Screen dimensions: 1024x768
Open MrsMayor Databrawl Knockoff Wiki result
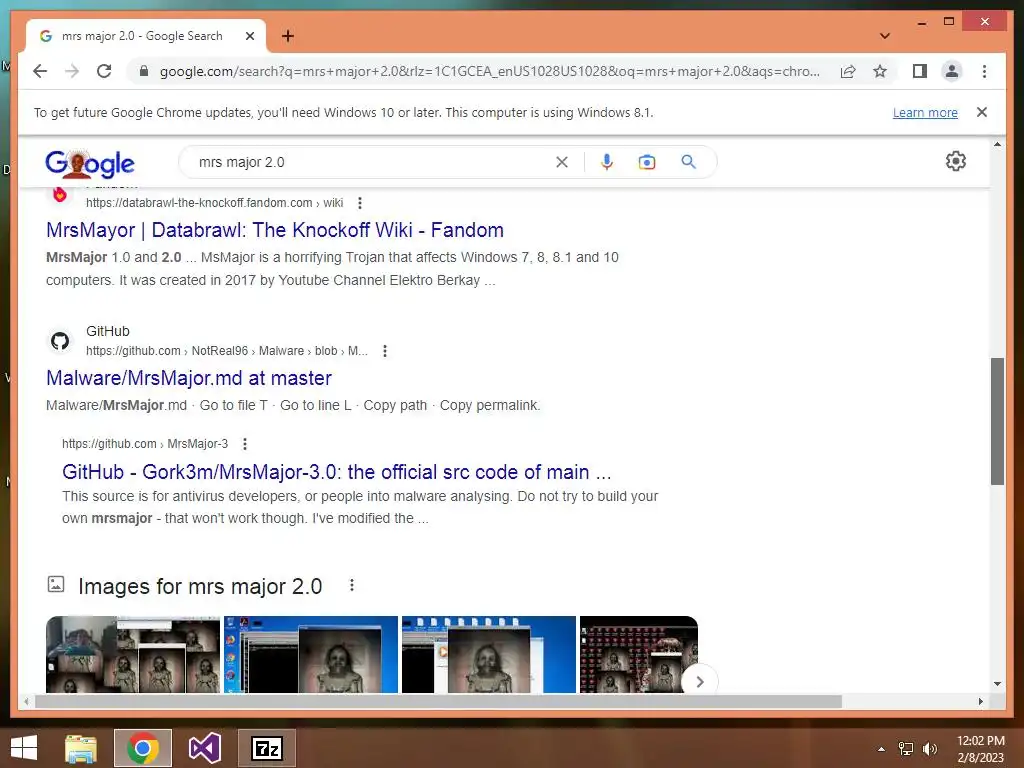click(275, 230)
